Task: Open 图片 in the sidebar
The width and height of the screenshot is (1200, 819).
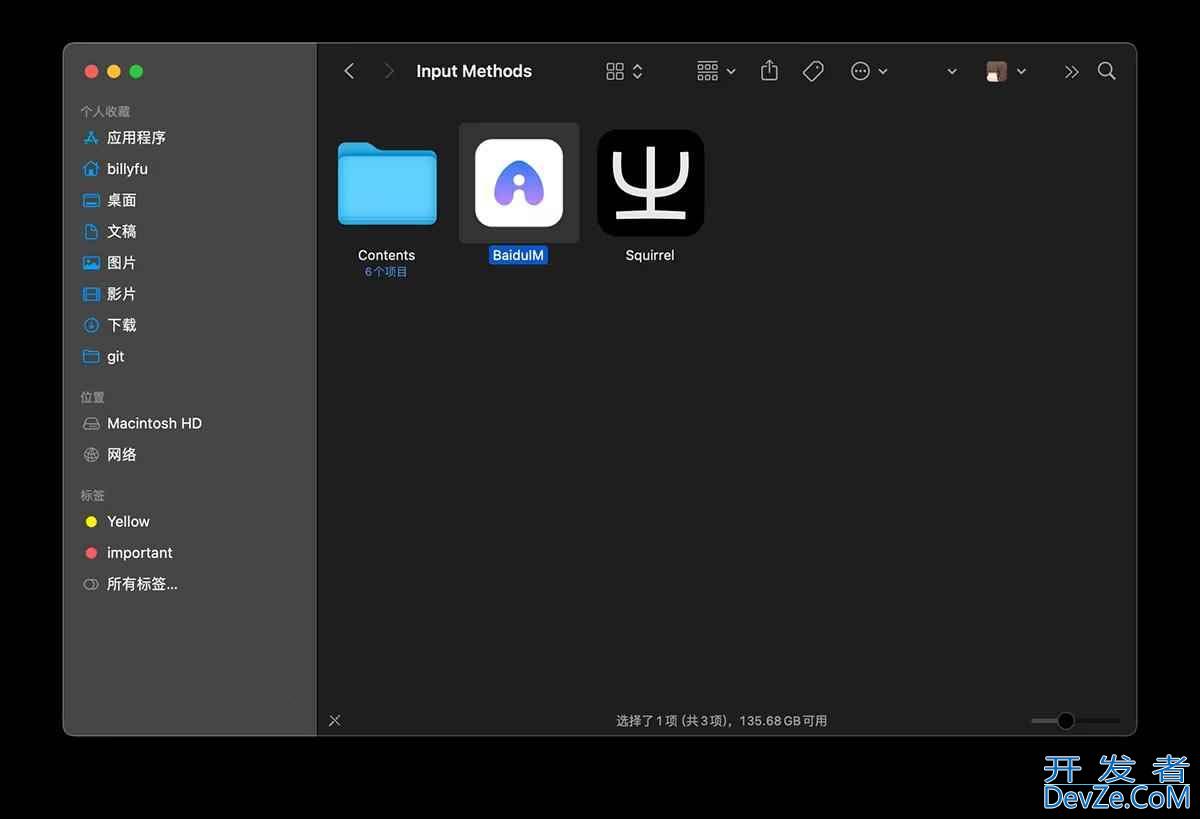Action: tap(109, 262)
